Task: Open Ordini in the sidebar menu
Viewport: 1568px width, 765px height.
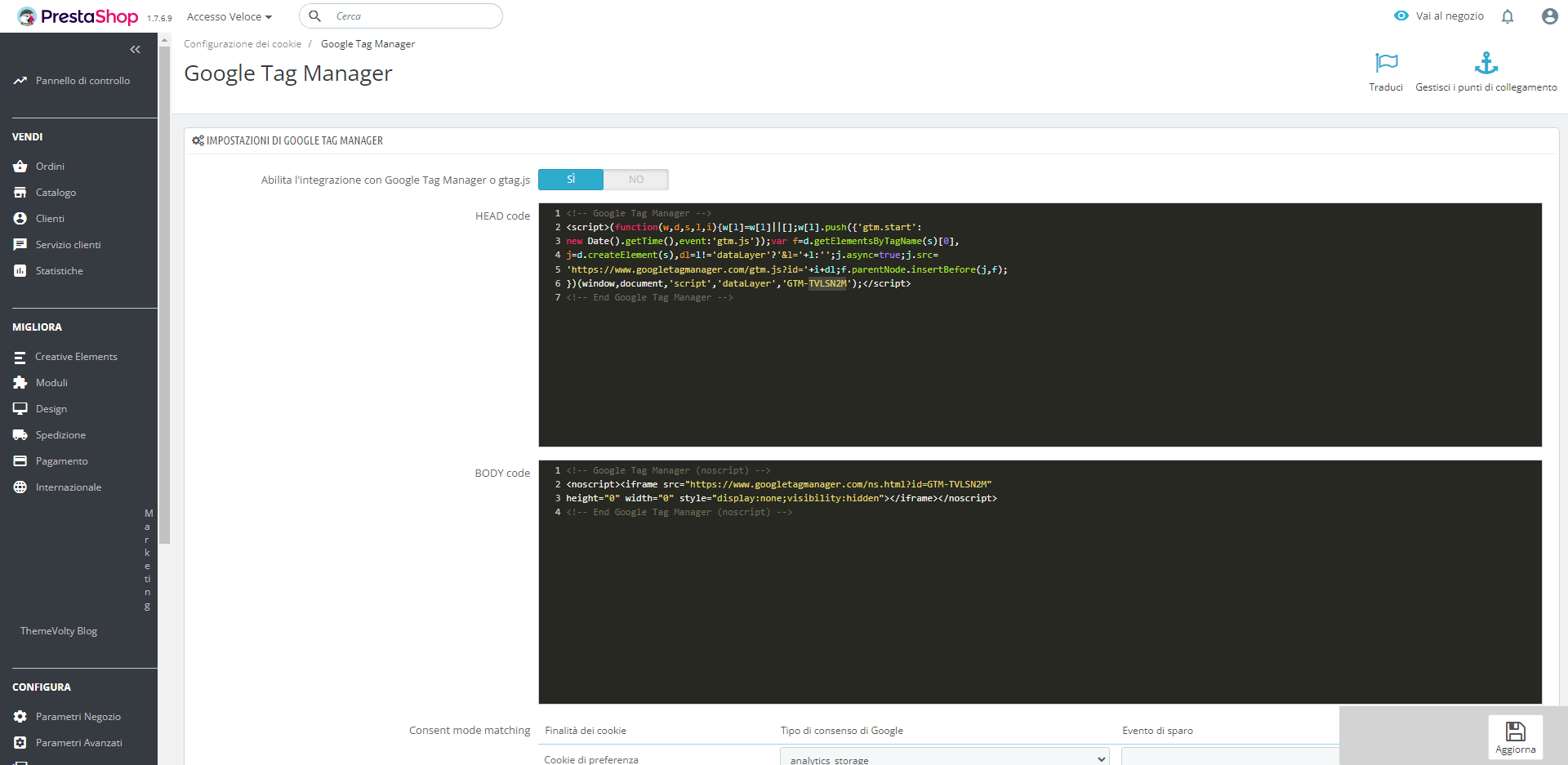Action: tap(50, 167)
